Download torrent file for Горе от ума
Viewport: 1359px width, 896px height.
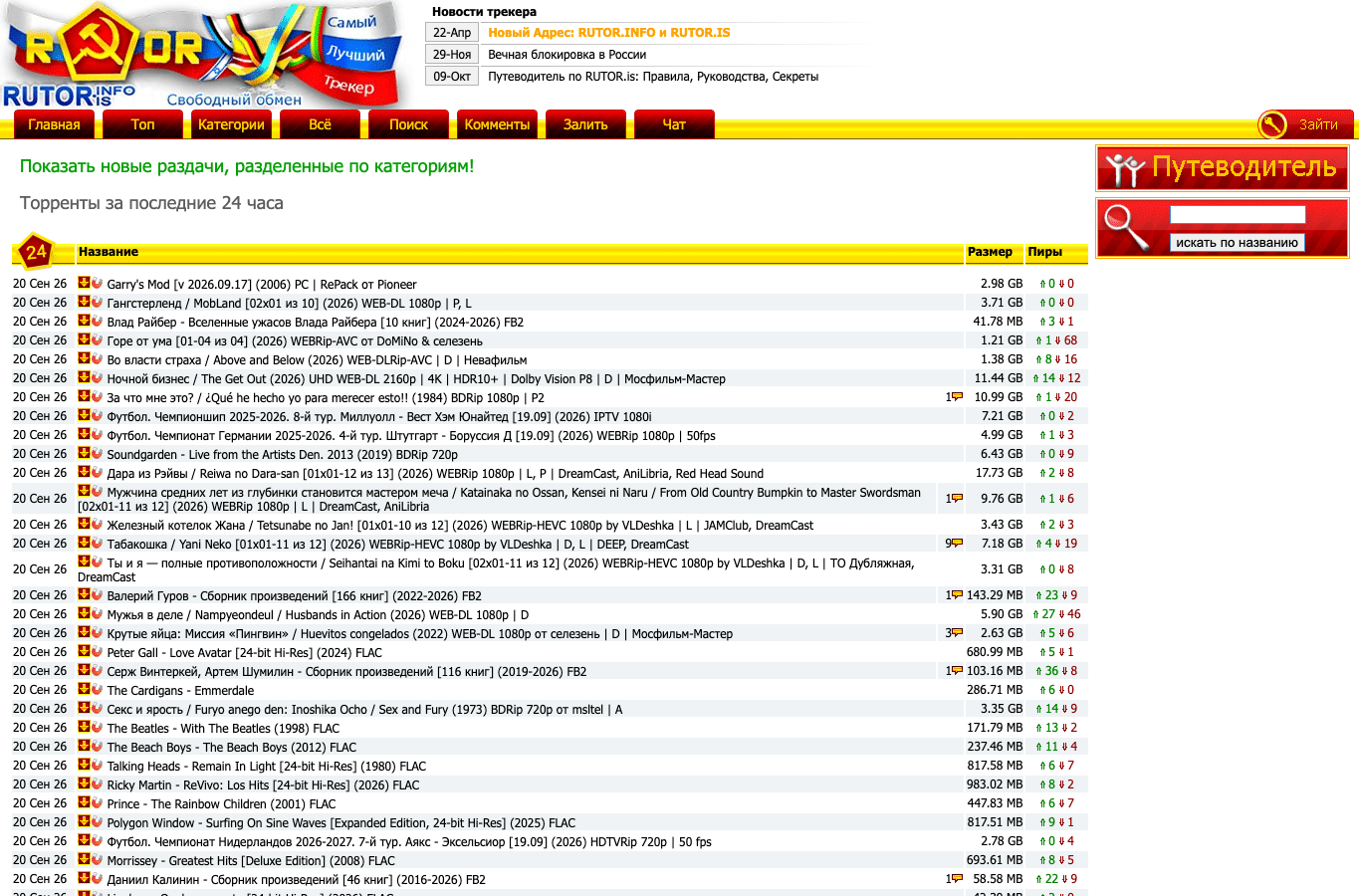(x=85, y=339)
